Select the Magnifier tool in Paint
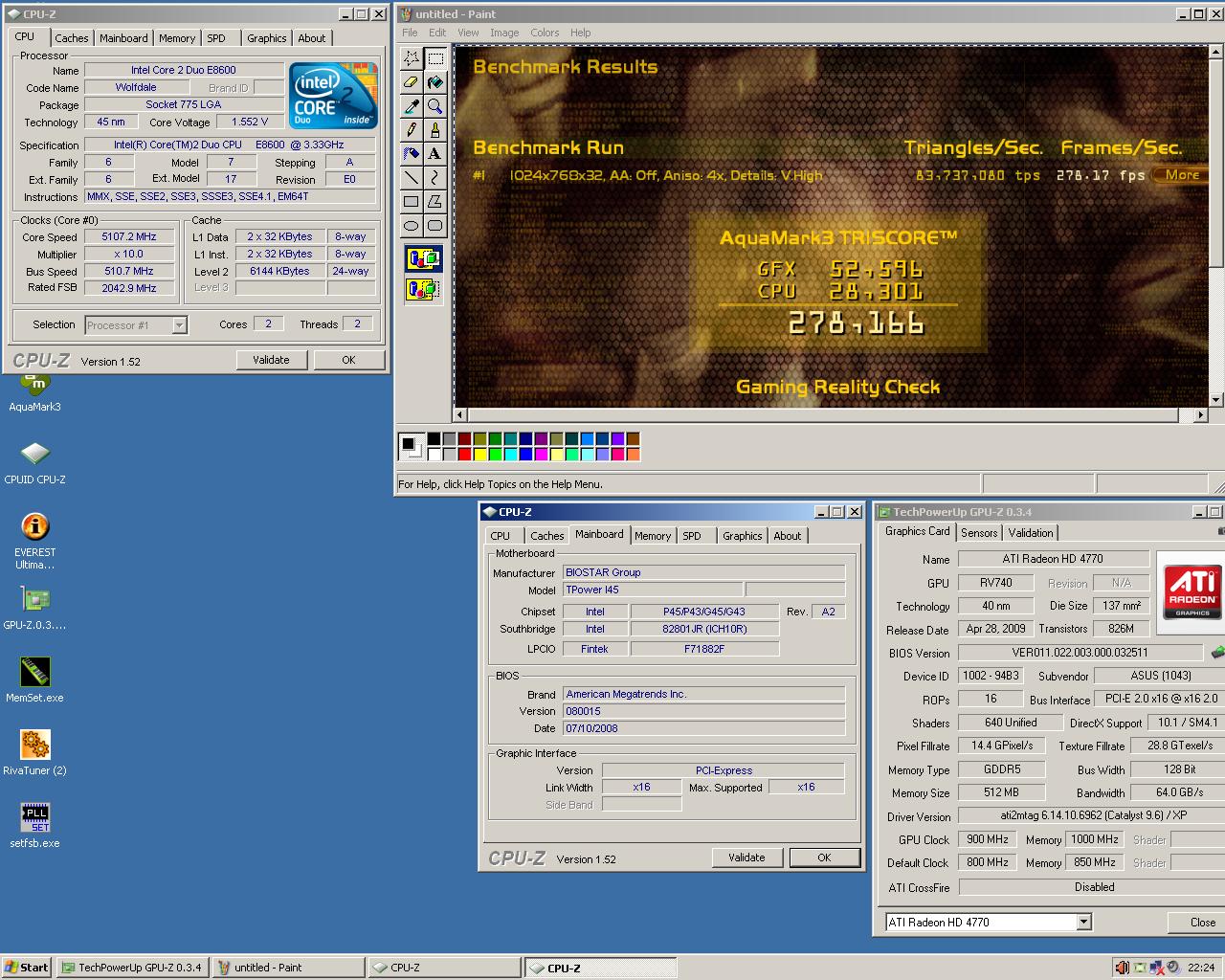 point(434,106)
